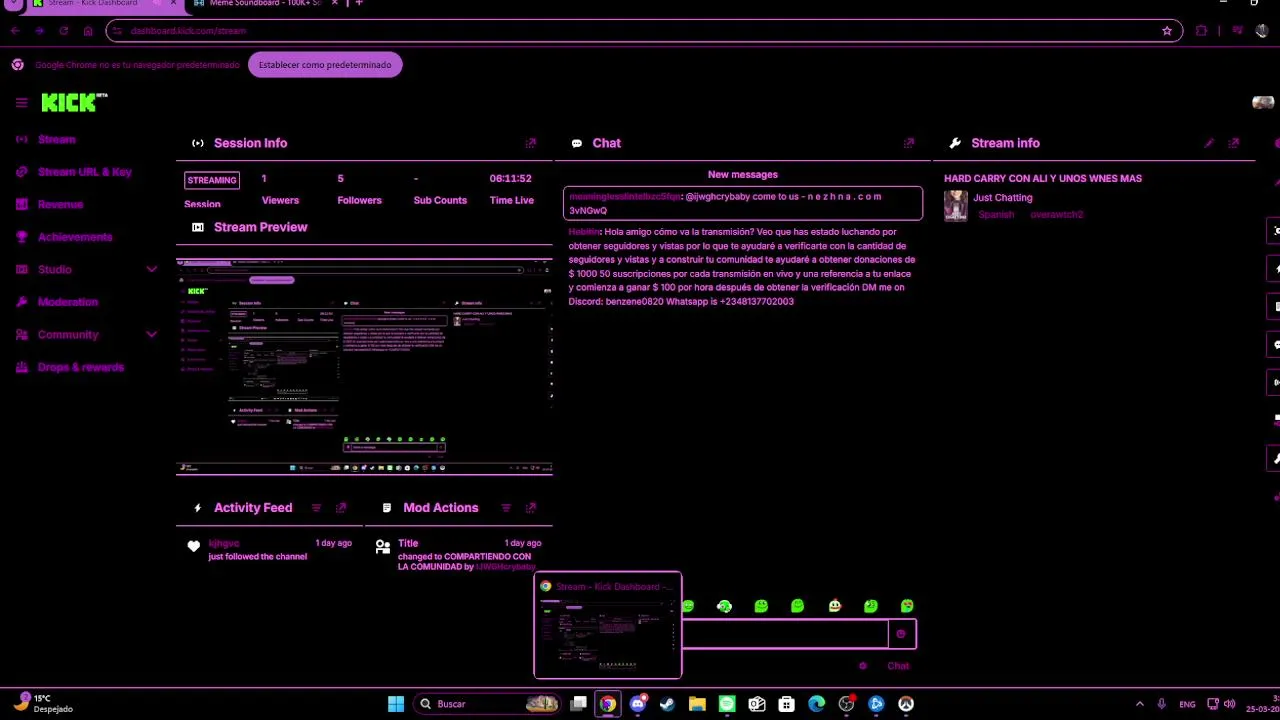Toggle the Kick sidebar hamburger menu

[21, 102]
